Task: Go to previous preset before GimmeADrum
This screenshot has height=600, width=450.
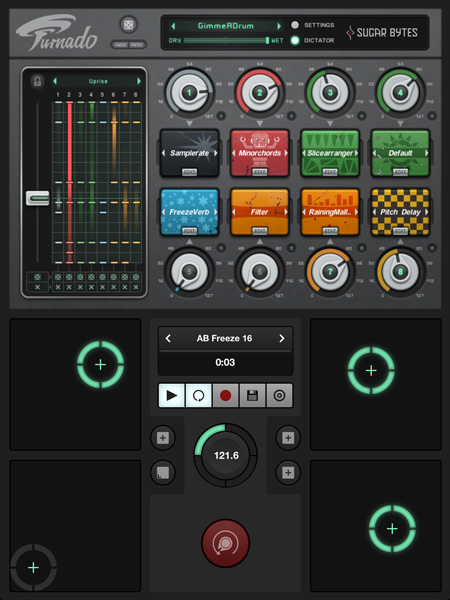Action: [173, 26]
